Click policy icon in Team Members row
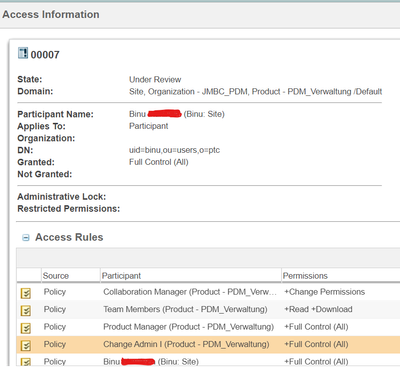The height and width of the screenshot is (367, 400). tap(26, 310)
